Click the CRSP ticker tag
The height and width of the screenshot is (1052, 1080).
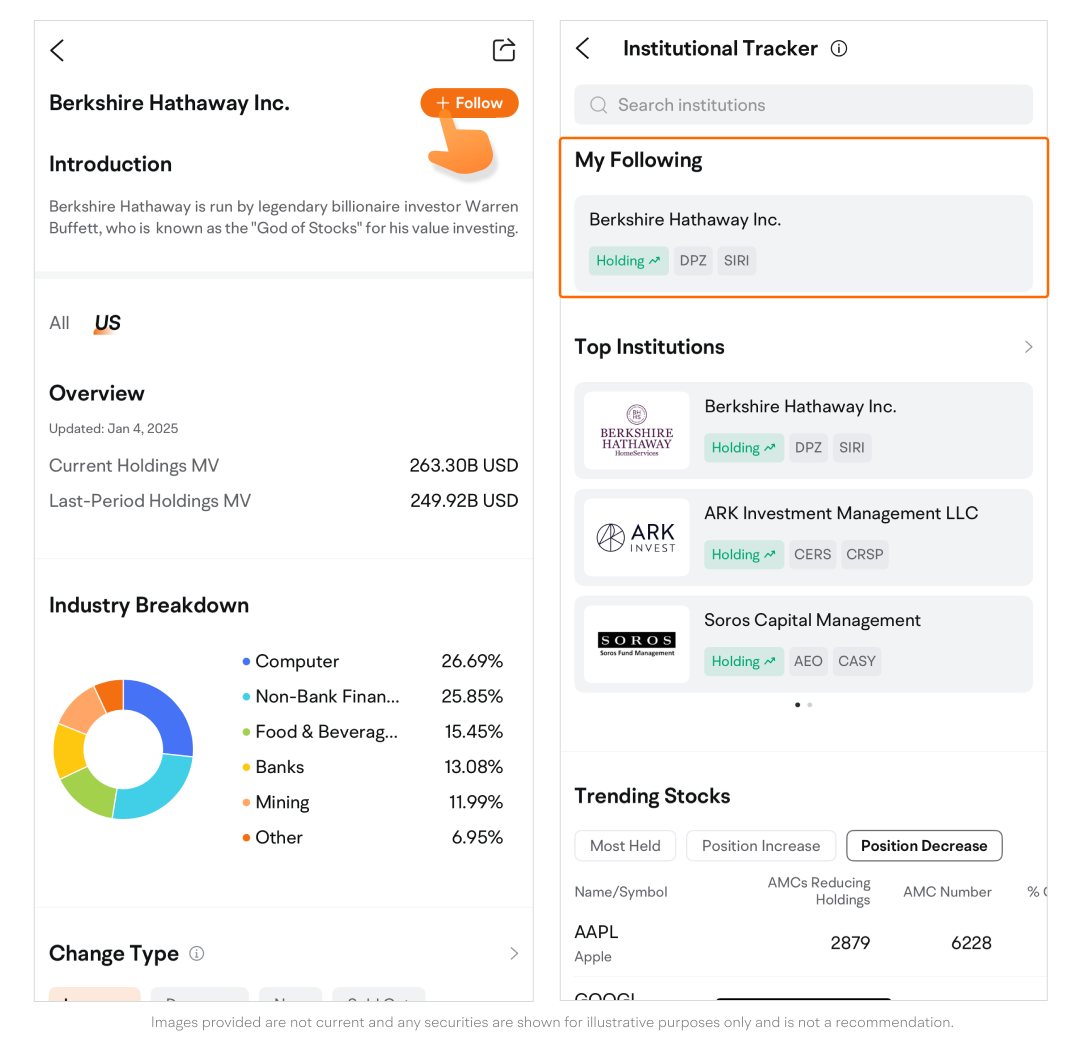(864, 555)
